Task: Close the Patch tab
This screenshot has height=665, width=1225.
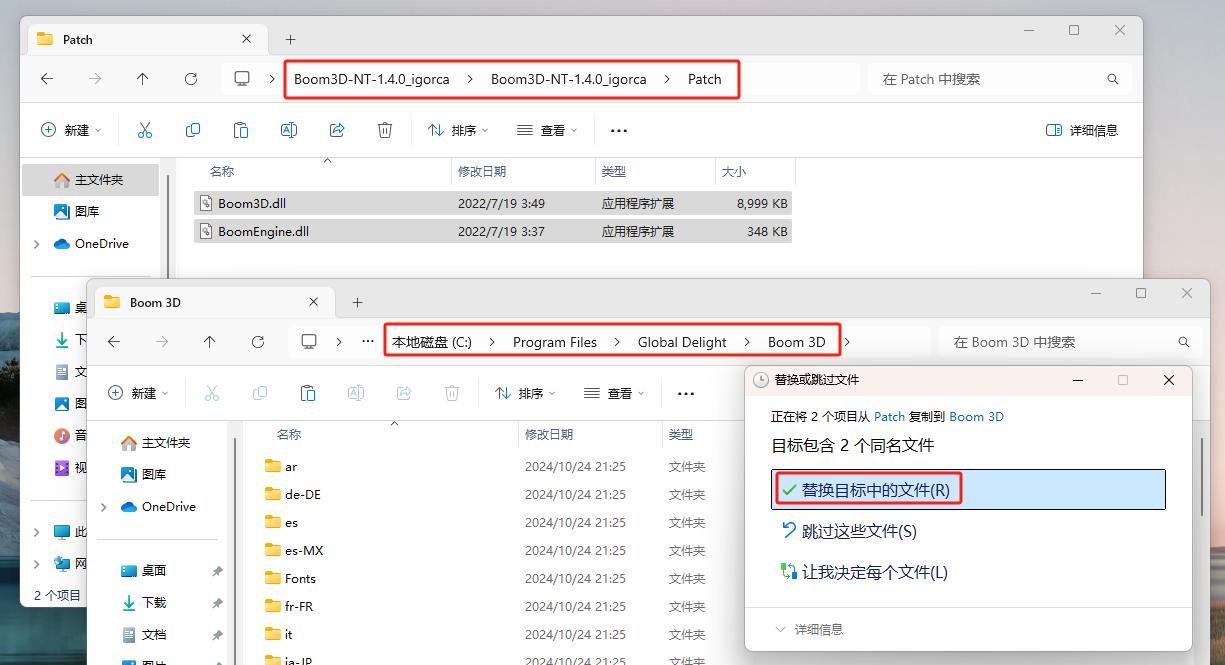Action: [247, 39]
